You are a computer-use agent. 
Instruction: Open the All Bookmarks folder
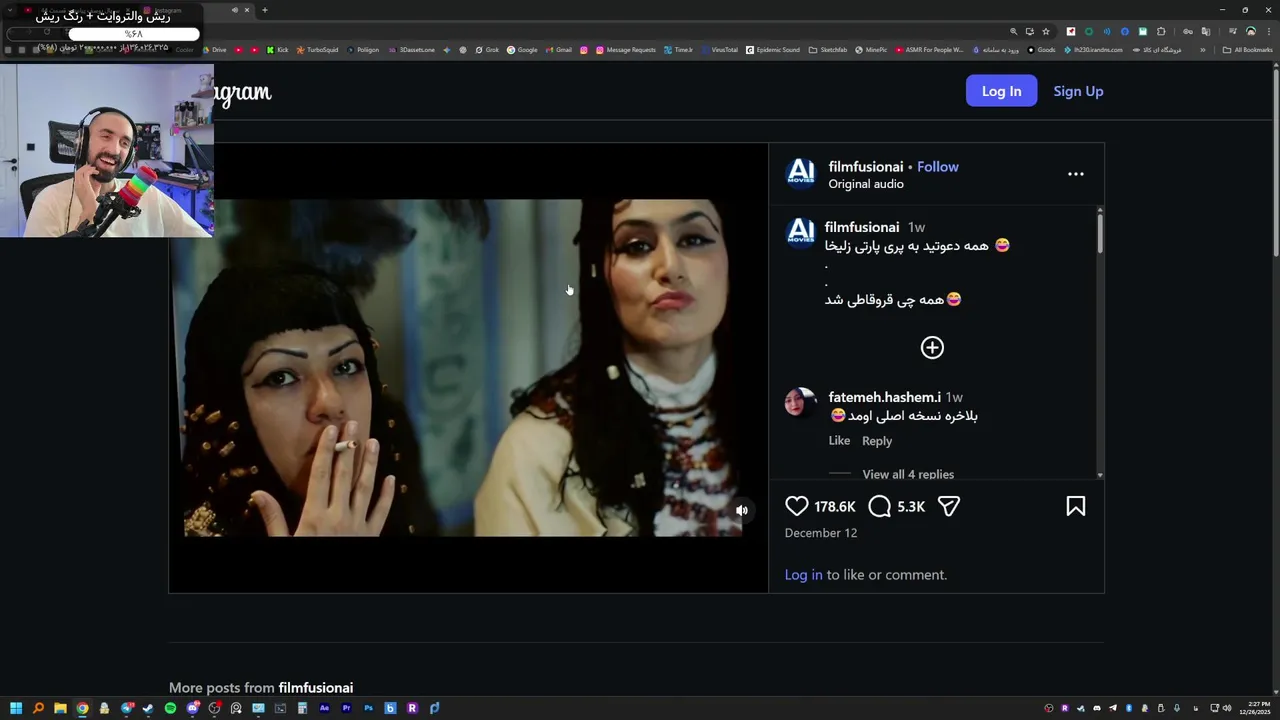tap(1248, 50)
